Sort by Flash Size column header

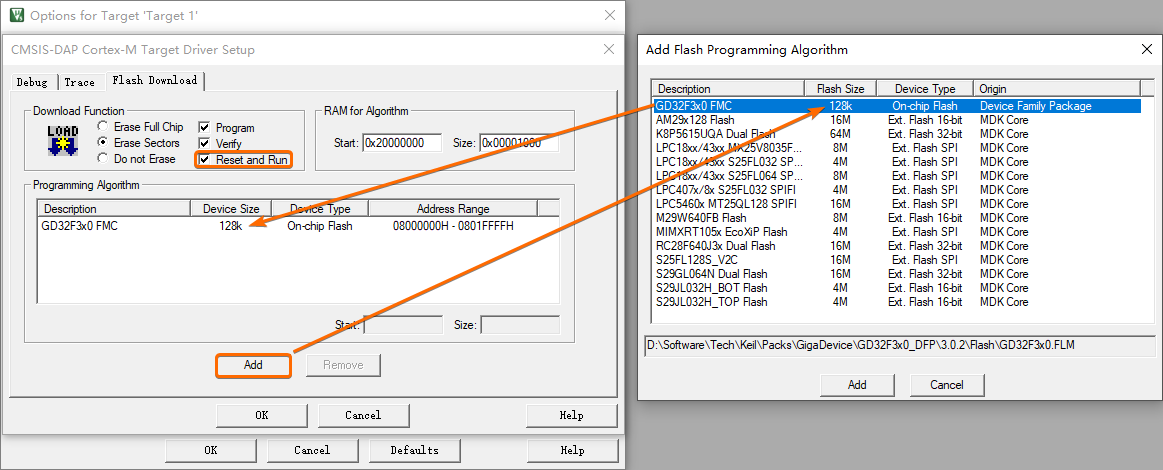point(840,89)
